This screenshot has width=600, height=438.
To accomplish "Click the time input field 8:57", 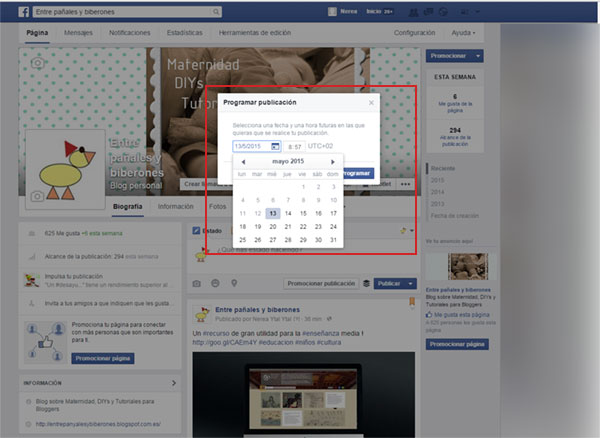I will (x=294, y=146).
